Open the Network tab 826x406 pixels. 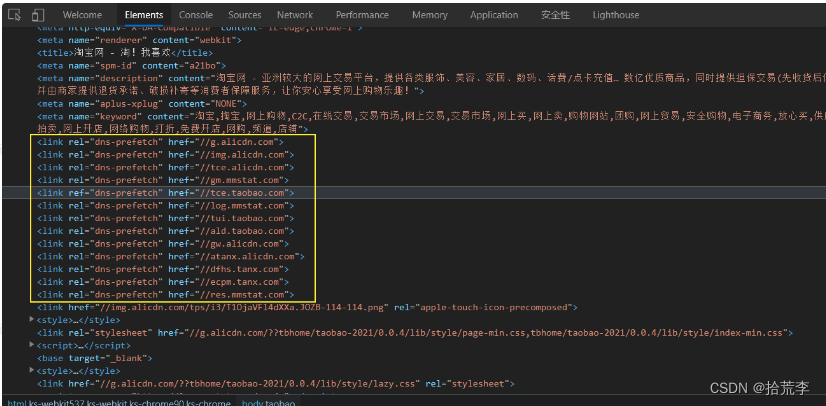295,15
